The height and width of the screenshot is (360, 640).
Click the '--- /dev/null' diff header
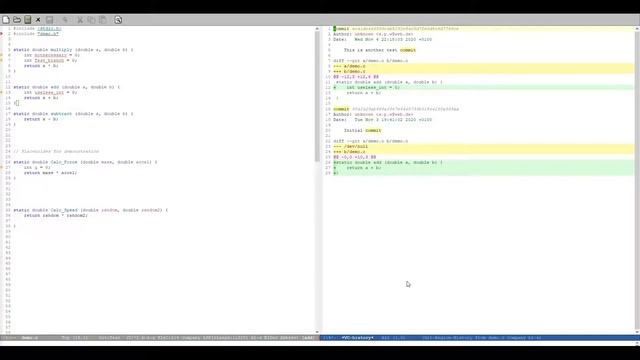(351, 147)
